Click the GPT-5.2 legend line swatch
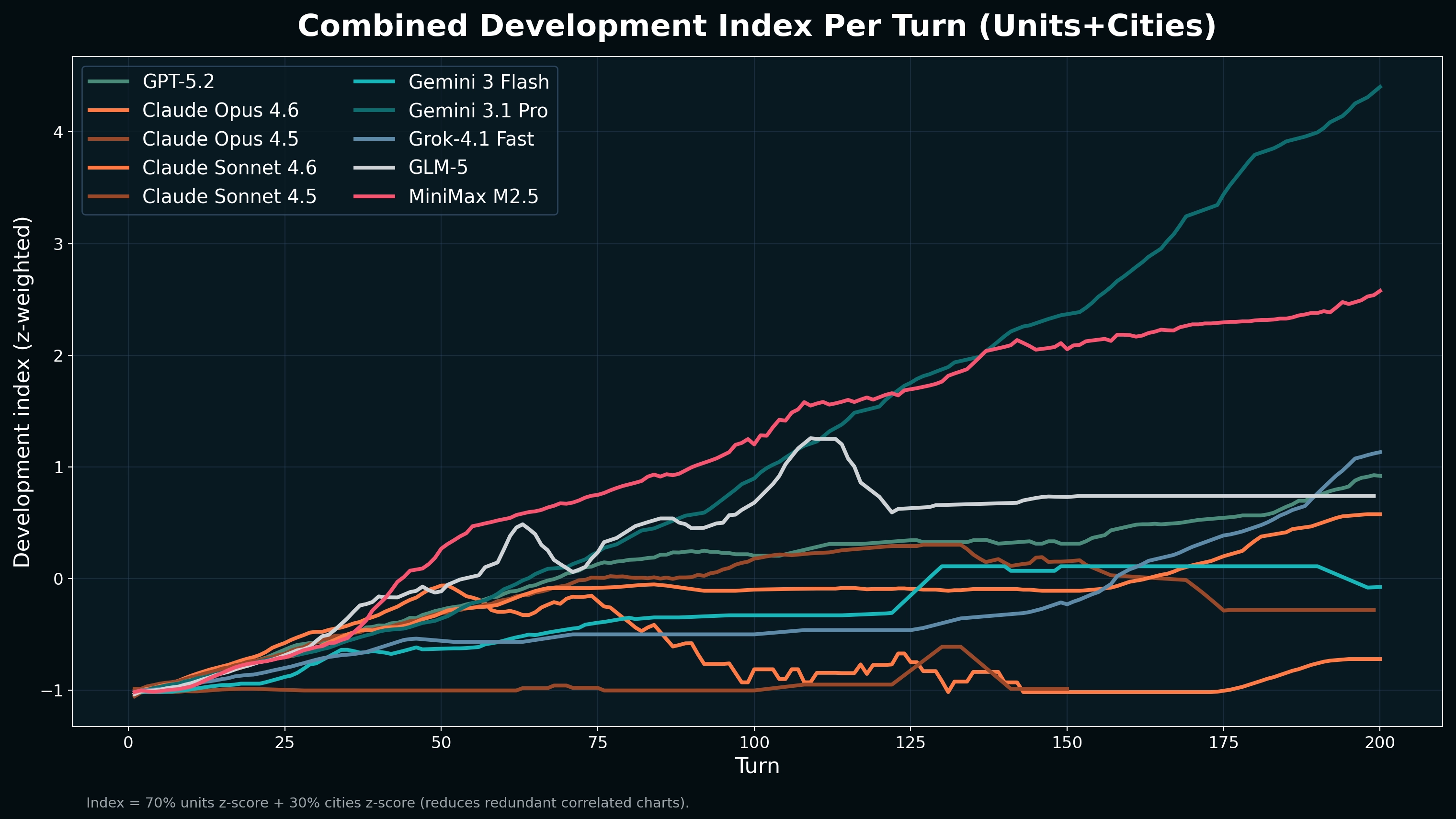 (x=109, y=82)
